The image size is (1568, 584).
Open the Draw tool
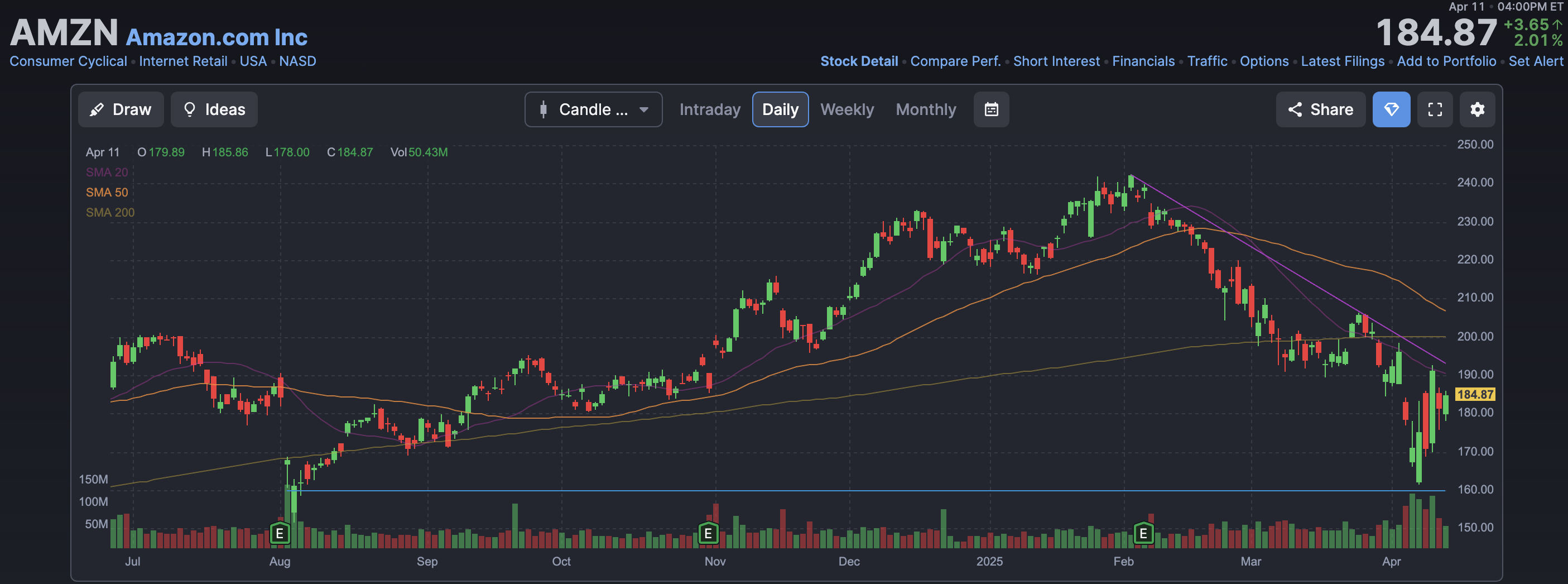pos(121,109)
